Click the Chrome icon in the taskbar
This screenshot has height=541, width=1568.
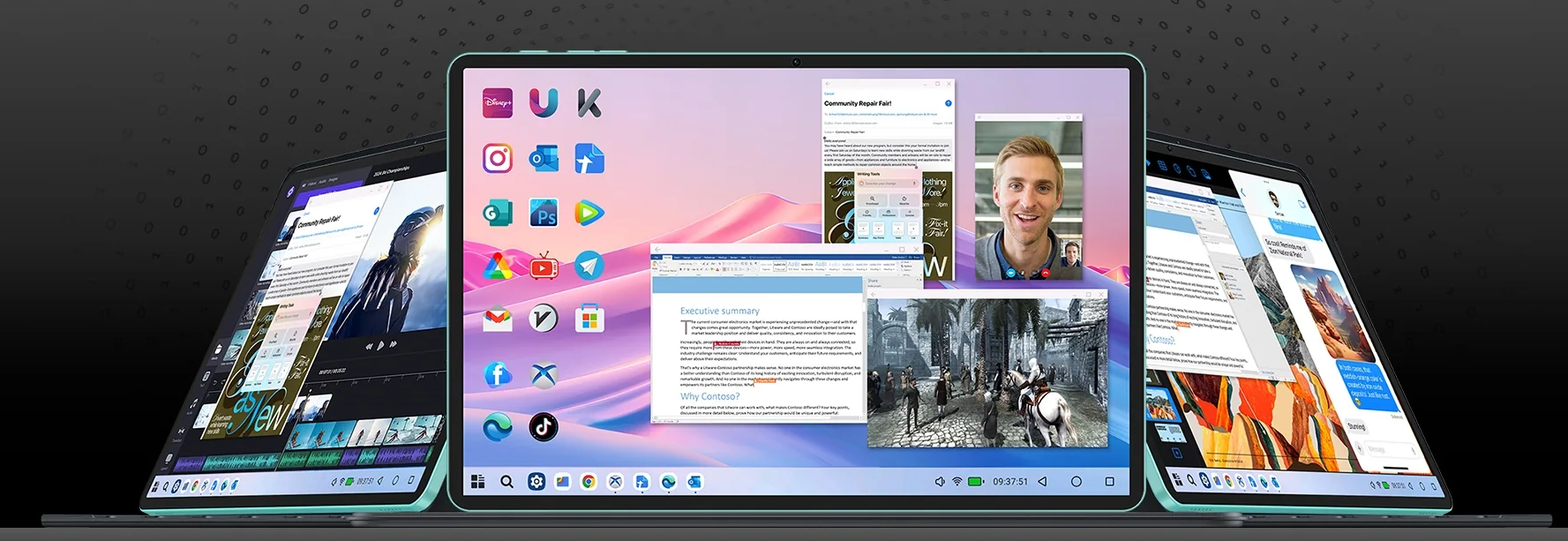589,481
